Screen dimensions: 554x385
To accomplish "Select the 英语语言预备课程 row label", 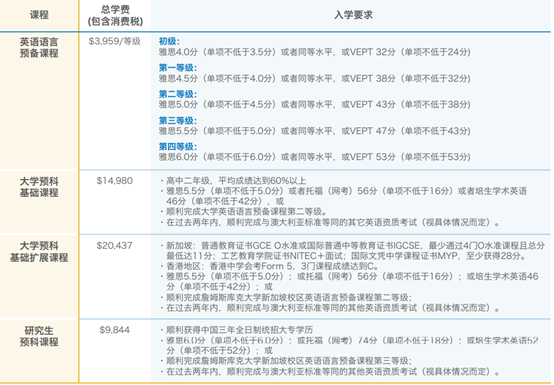I will coord(39,48).
